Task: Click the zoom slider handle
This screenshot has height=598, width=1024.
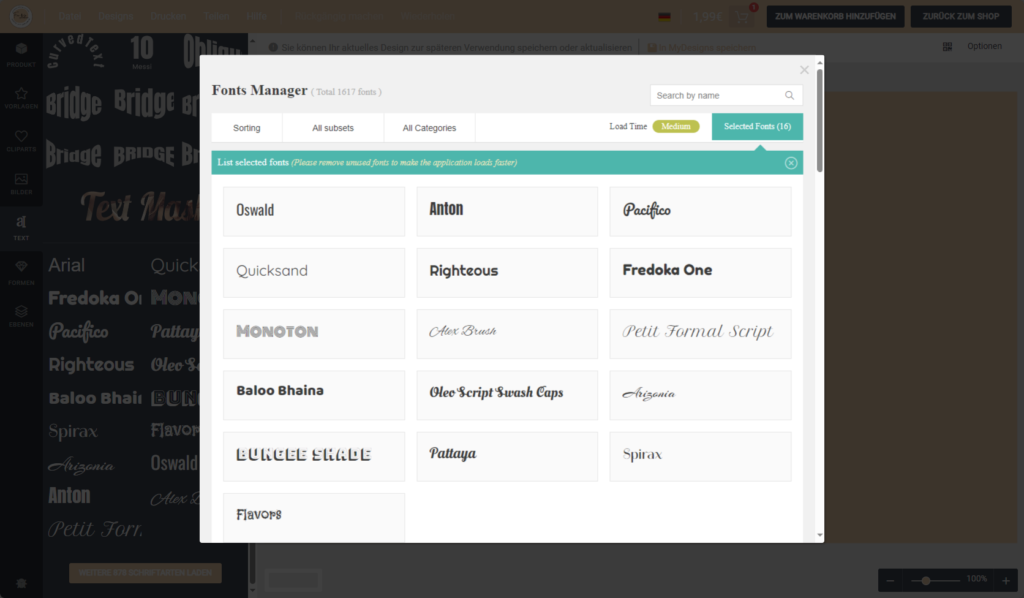Action: click(x=927, y=580)
